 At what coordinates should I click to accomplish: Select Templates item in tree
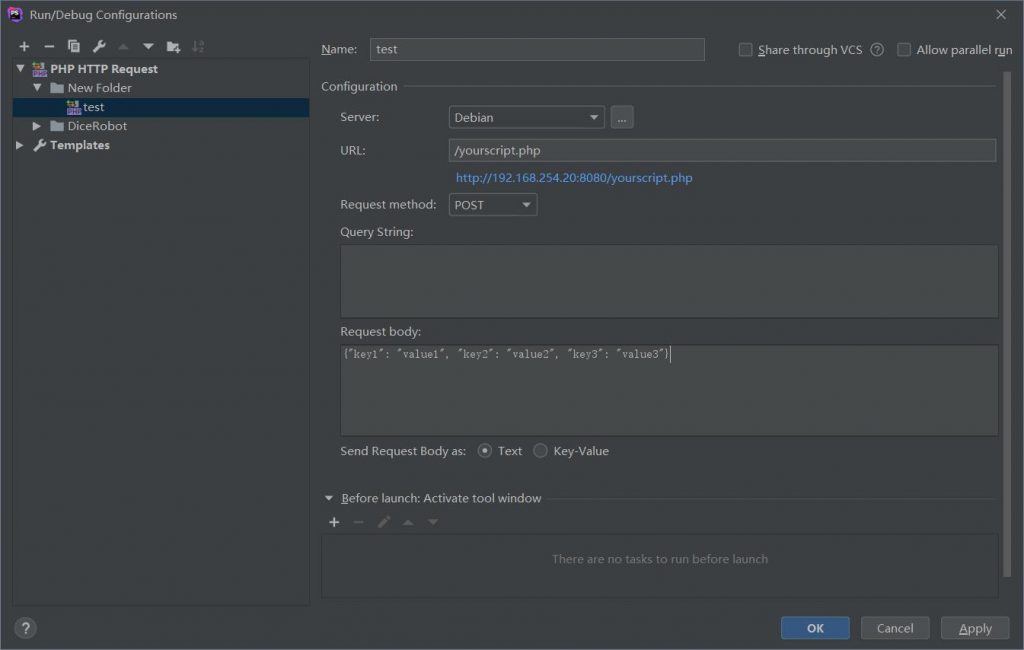pos(80,145)
